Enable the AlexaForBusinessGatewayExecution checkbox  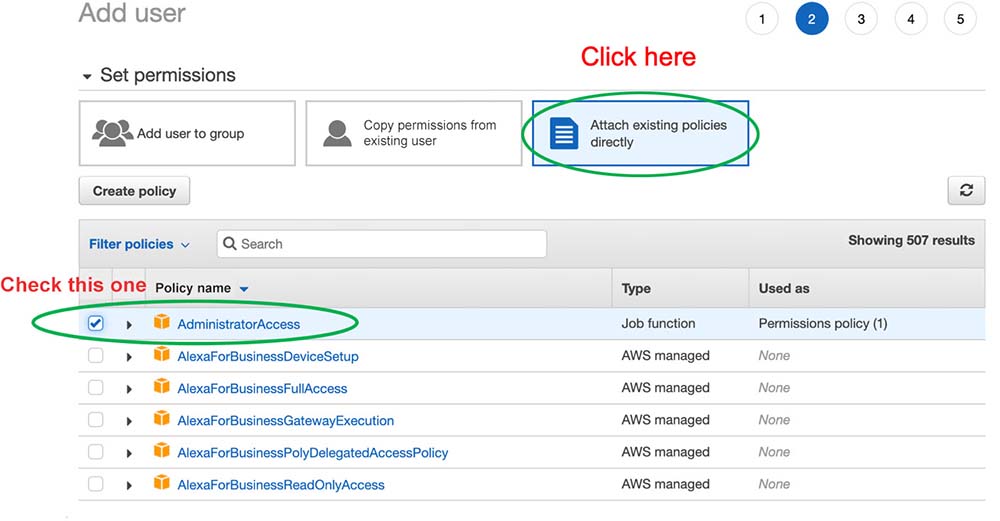tap(95, 420)
